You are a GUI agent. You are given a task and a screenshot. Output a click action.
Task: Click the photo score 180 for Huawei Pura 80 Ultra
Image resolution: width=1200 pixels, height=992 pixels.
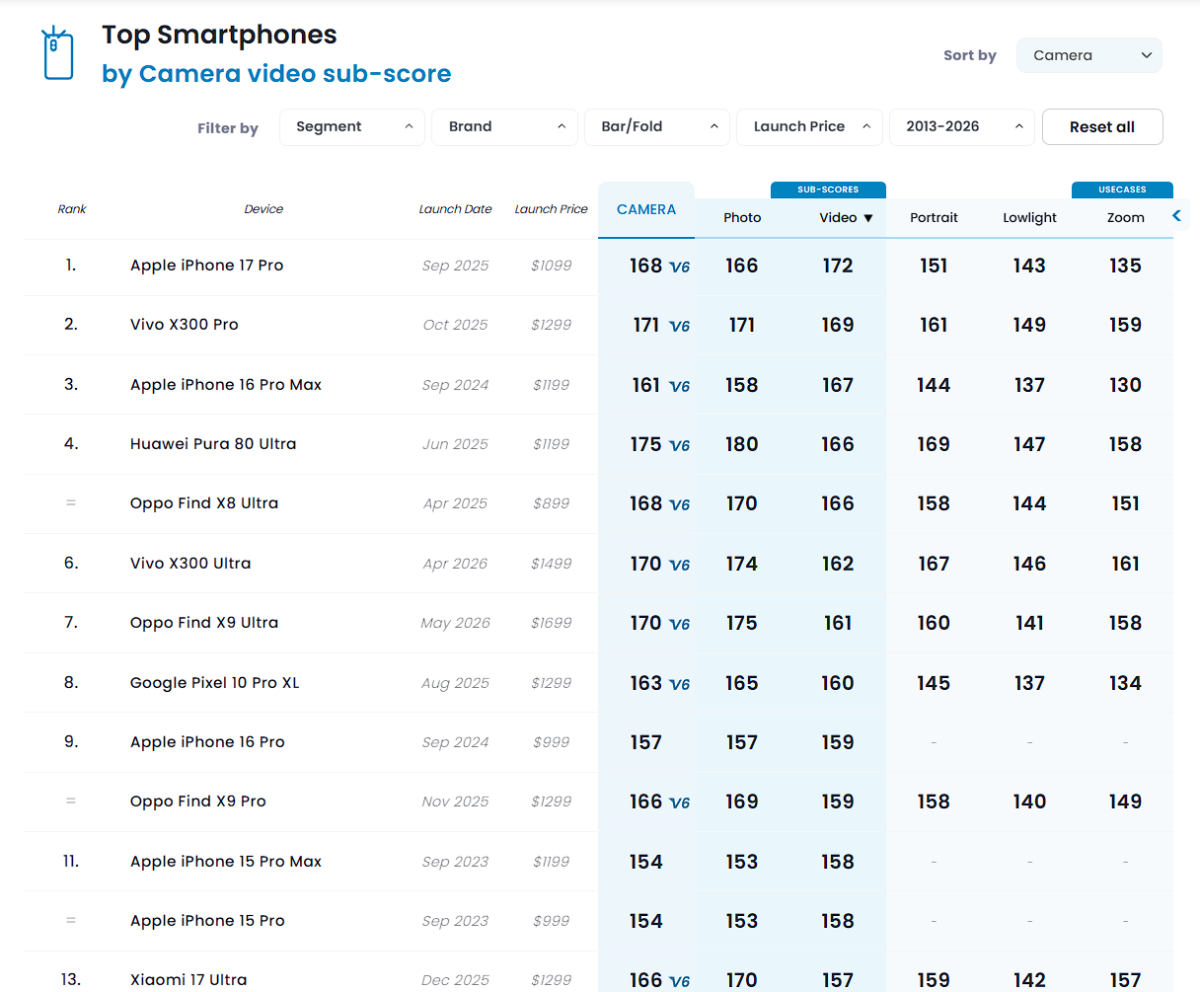click(x=742, y=445)
